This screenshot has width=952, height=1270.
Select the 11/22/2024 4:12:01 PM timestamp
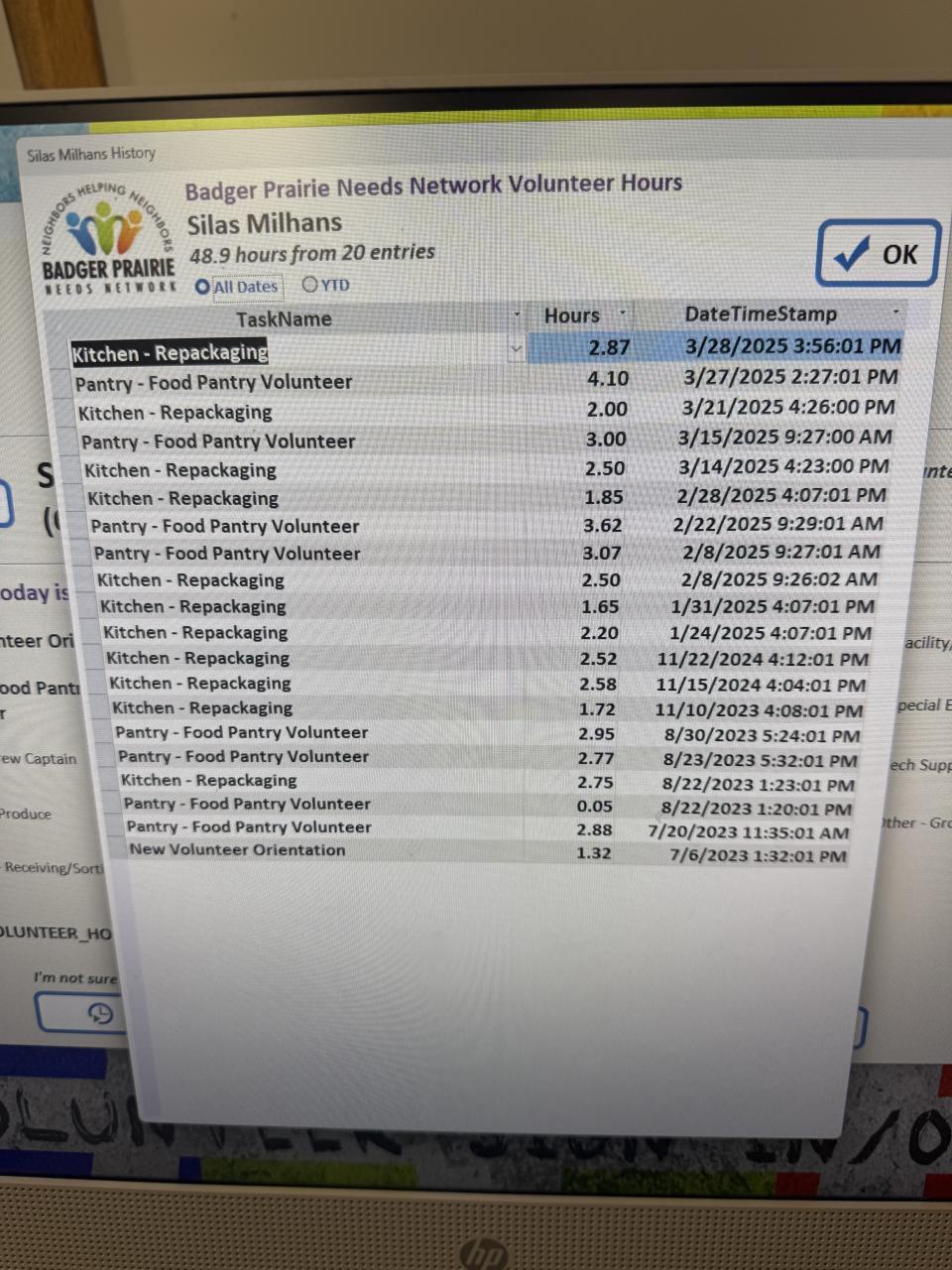763,659
